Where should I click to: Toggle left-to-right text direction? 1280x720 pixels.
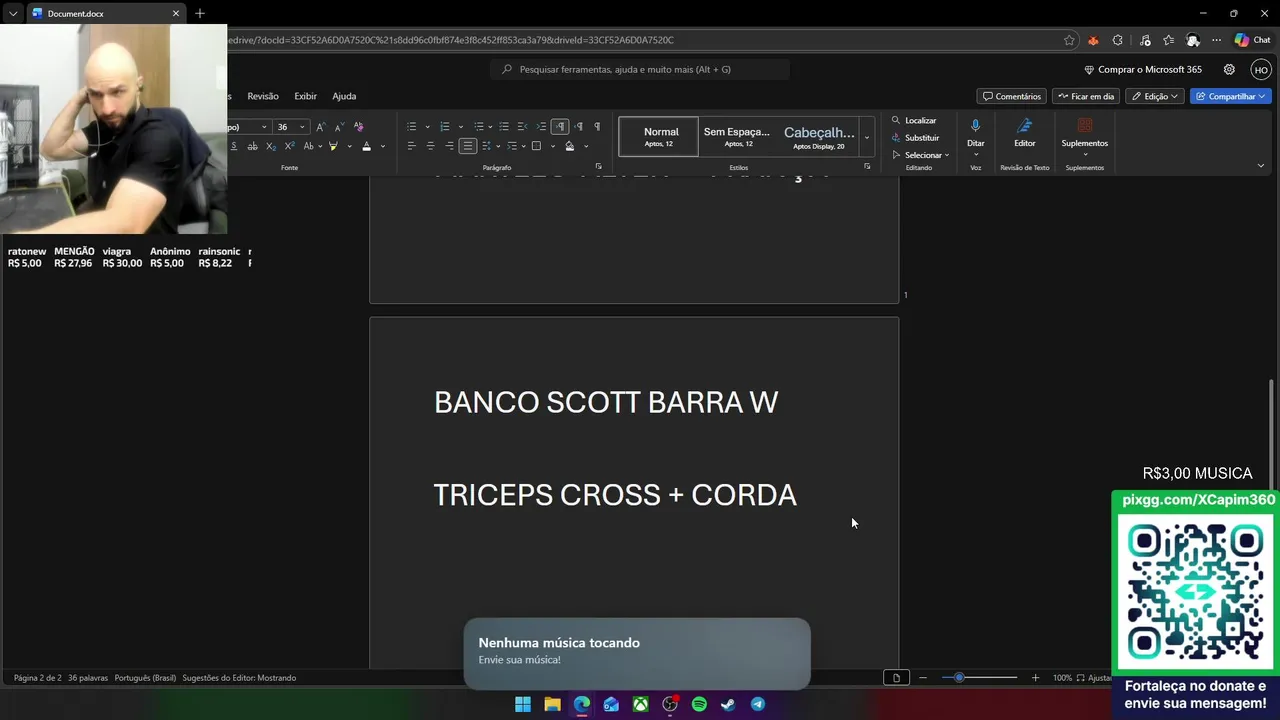pyautogui.click(x=560, y=127)
